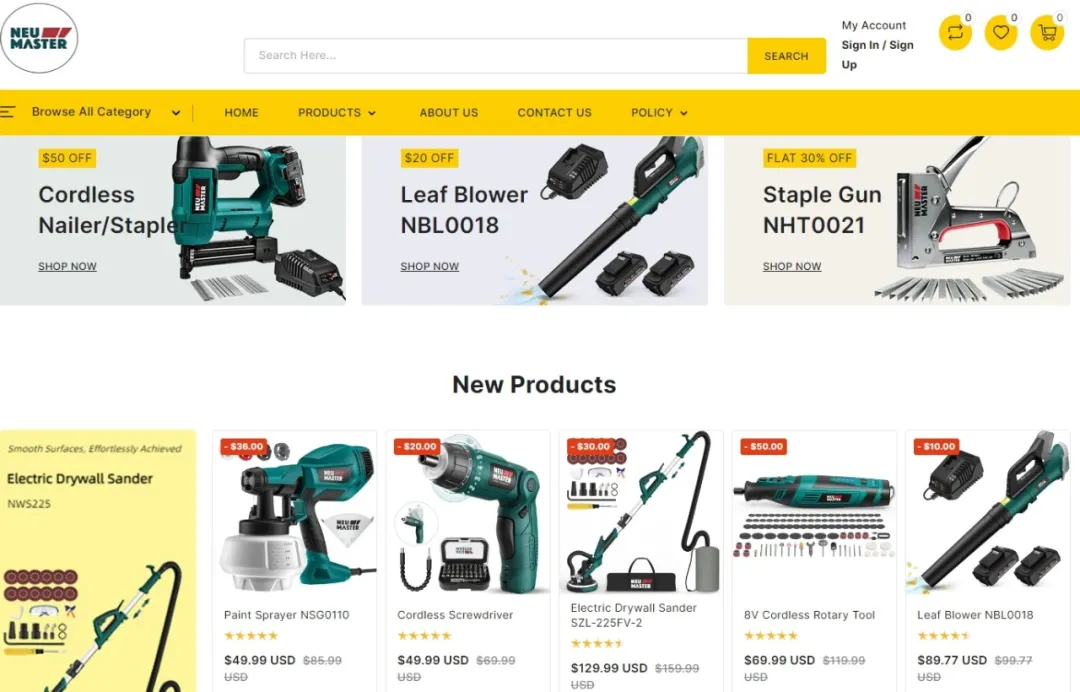The image size is (1080, 692).
Task: Open the Contact Us menu item
Action: click(x=554, y=112)
